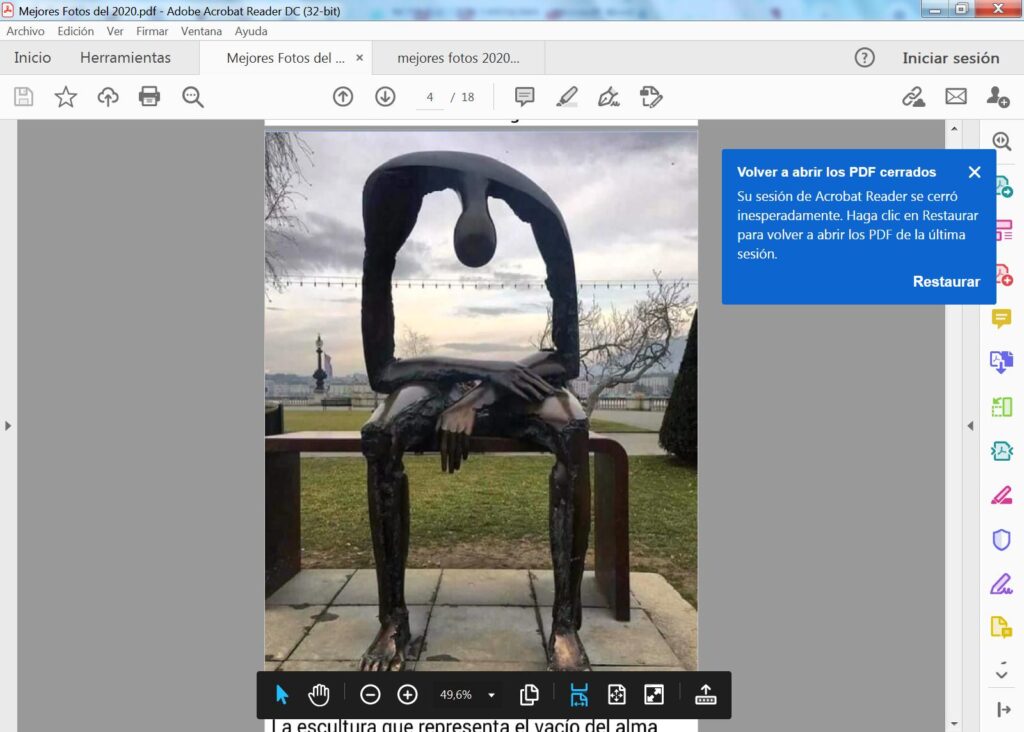
Task: Enable the arrow selection tool
Action: pos(282,695)
